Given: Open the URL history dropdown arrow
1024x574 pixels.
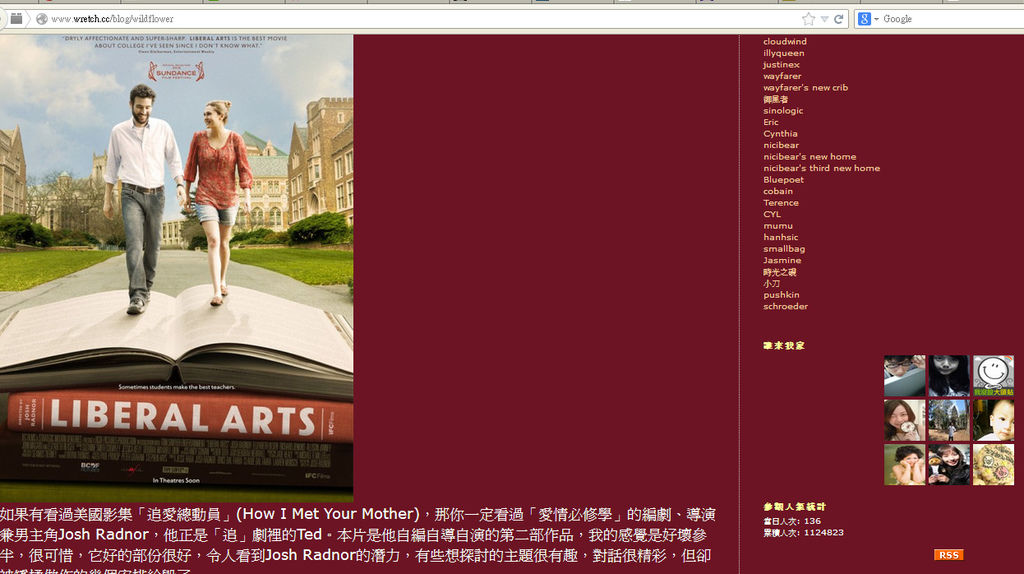Looking at the screenshot, I should click(x=824, y=20).
